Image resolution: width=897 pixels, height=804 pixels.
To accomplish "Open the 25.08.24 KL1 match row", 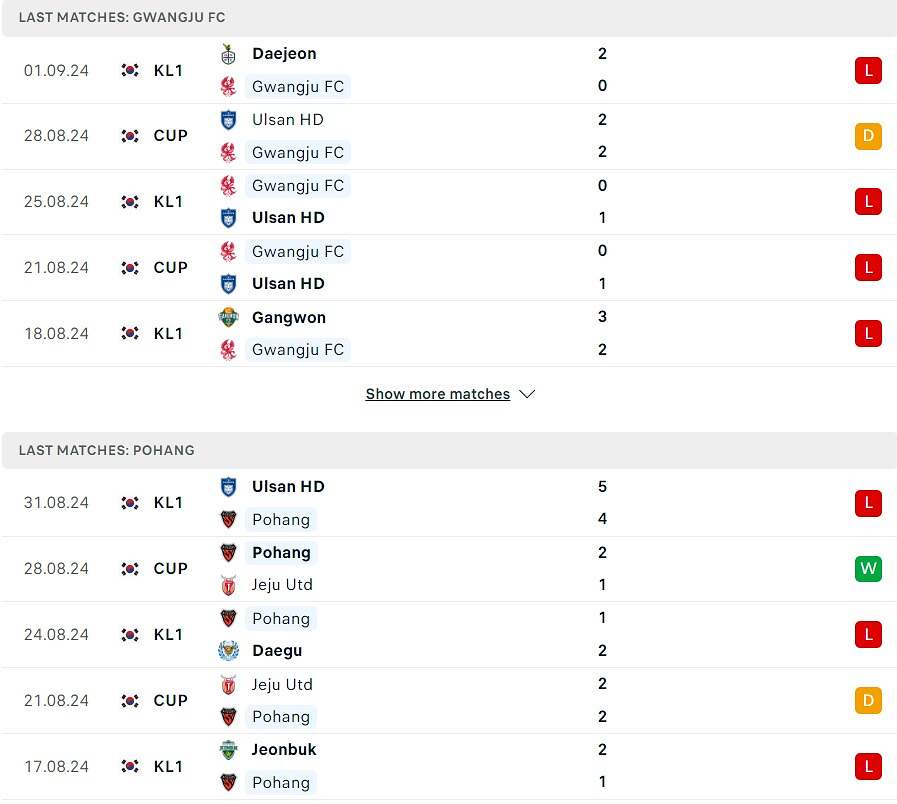I will pyautogui.click(x=448, y=202).
